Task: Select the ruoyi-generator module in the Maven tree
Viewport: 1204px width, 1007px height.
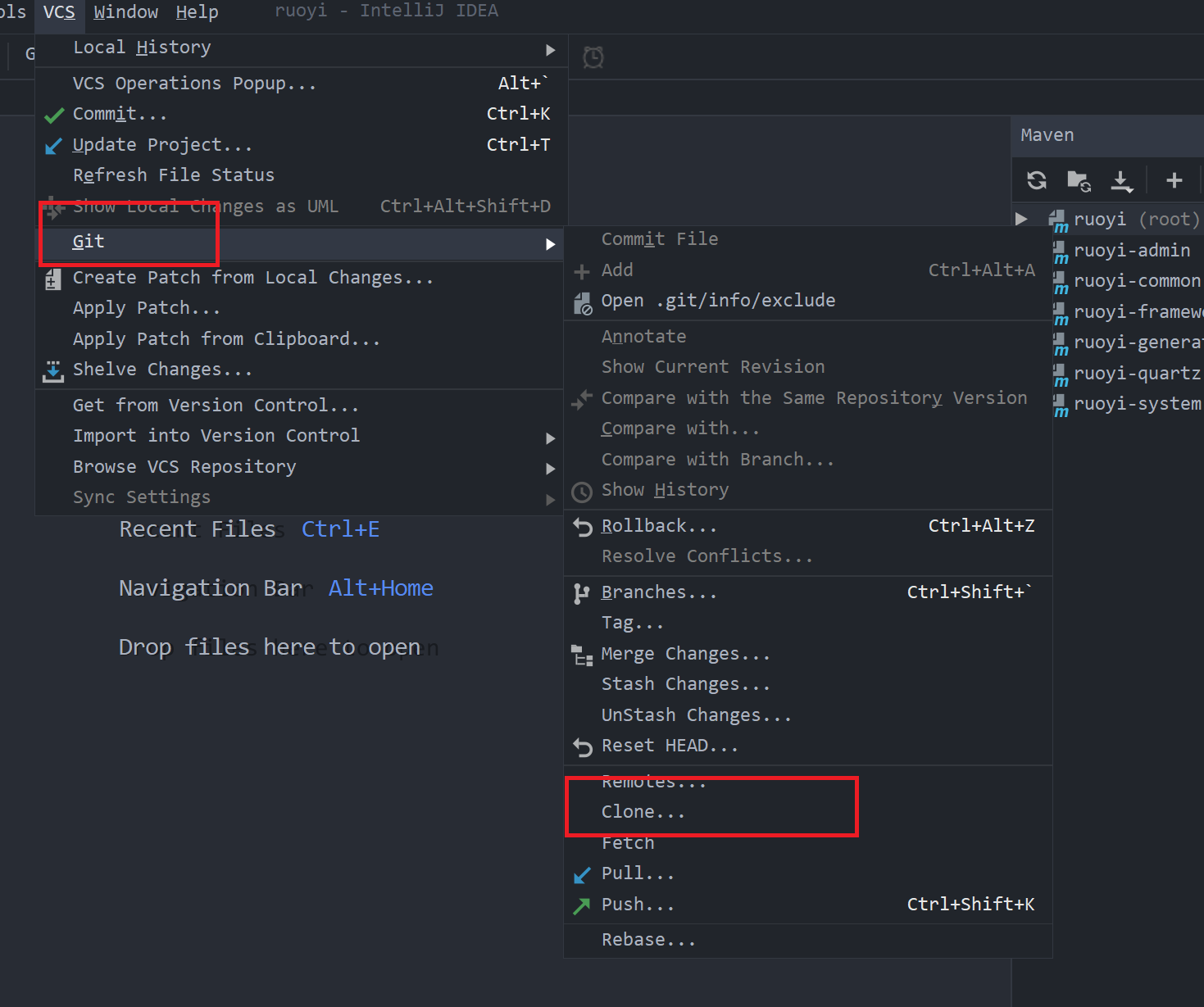Action: point(1138,342)
